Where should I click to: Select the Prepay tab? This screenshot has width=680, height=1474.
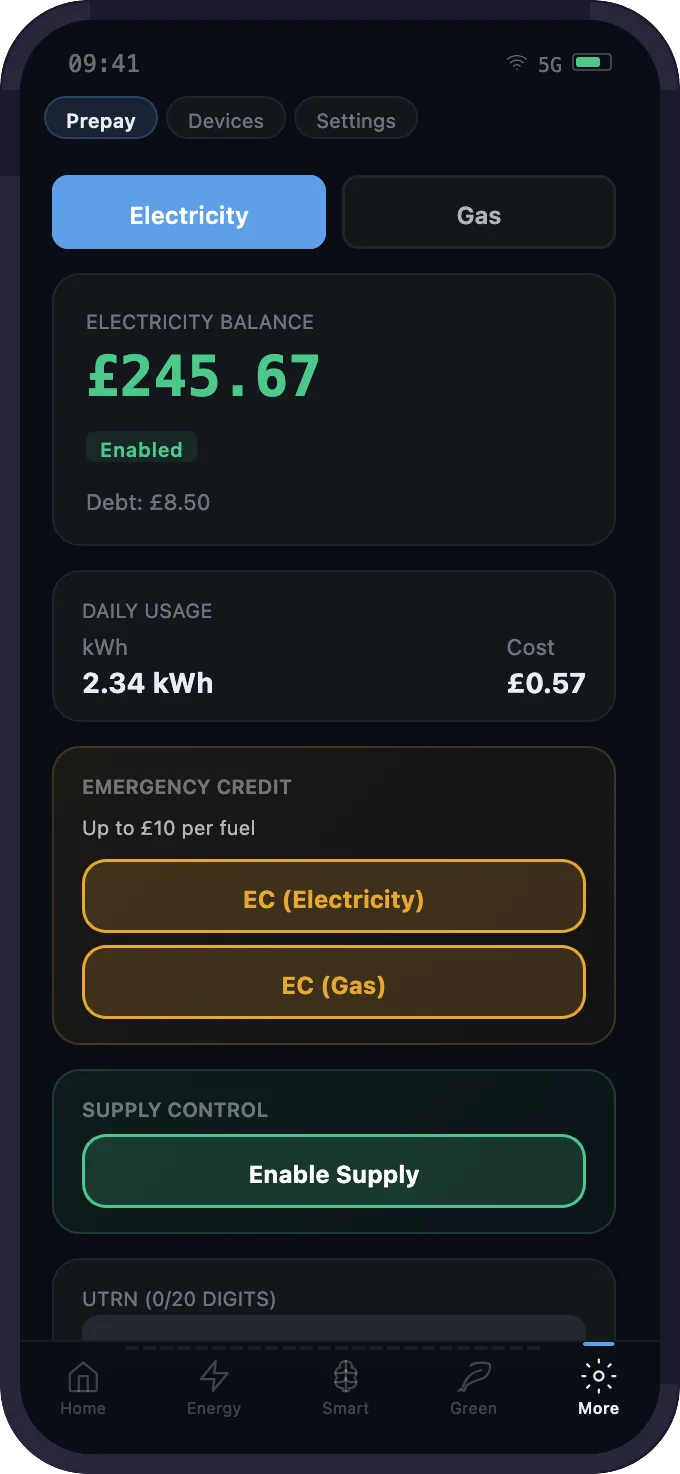pyautogui.click(x=101, y=120)
